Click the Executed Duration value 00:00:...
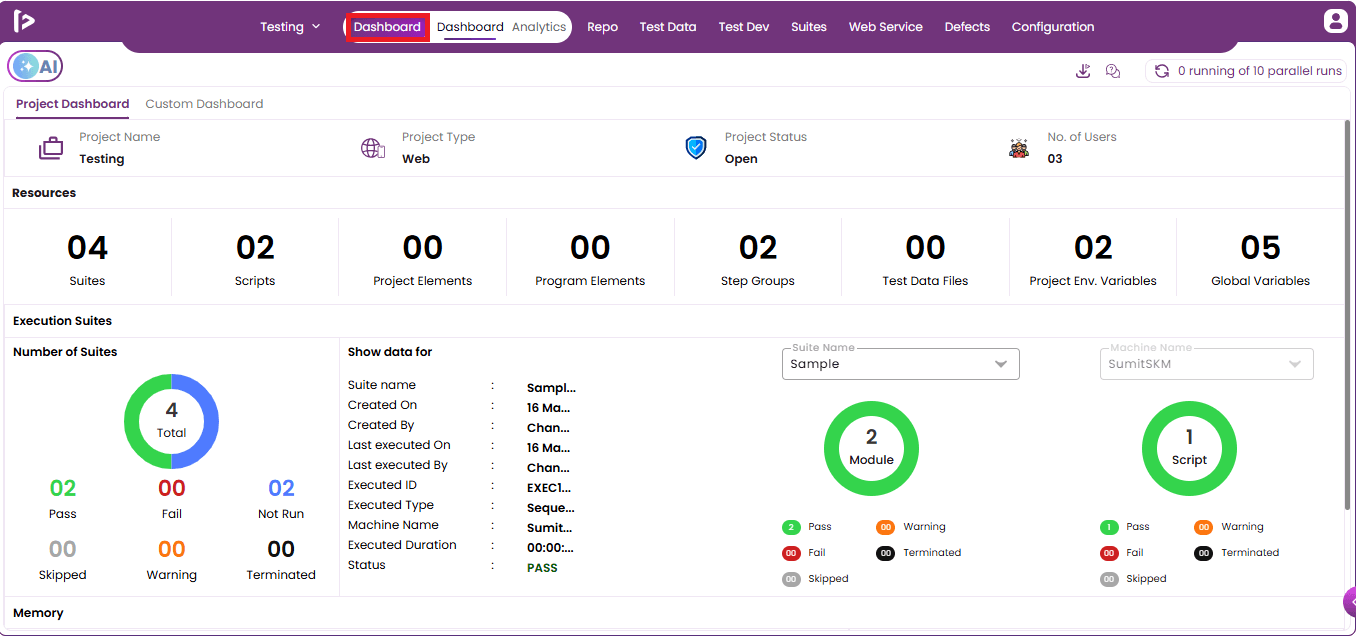The image size is (1356, 636). click(551, 548)
